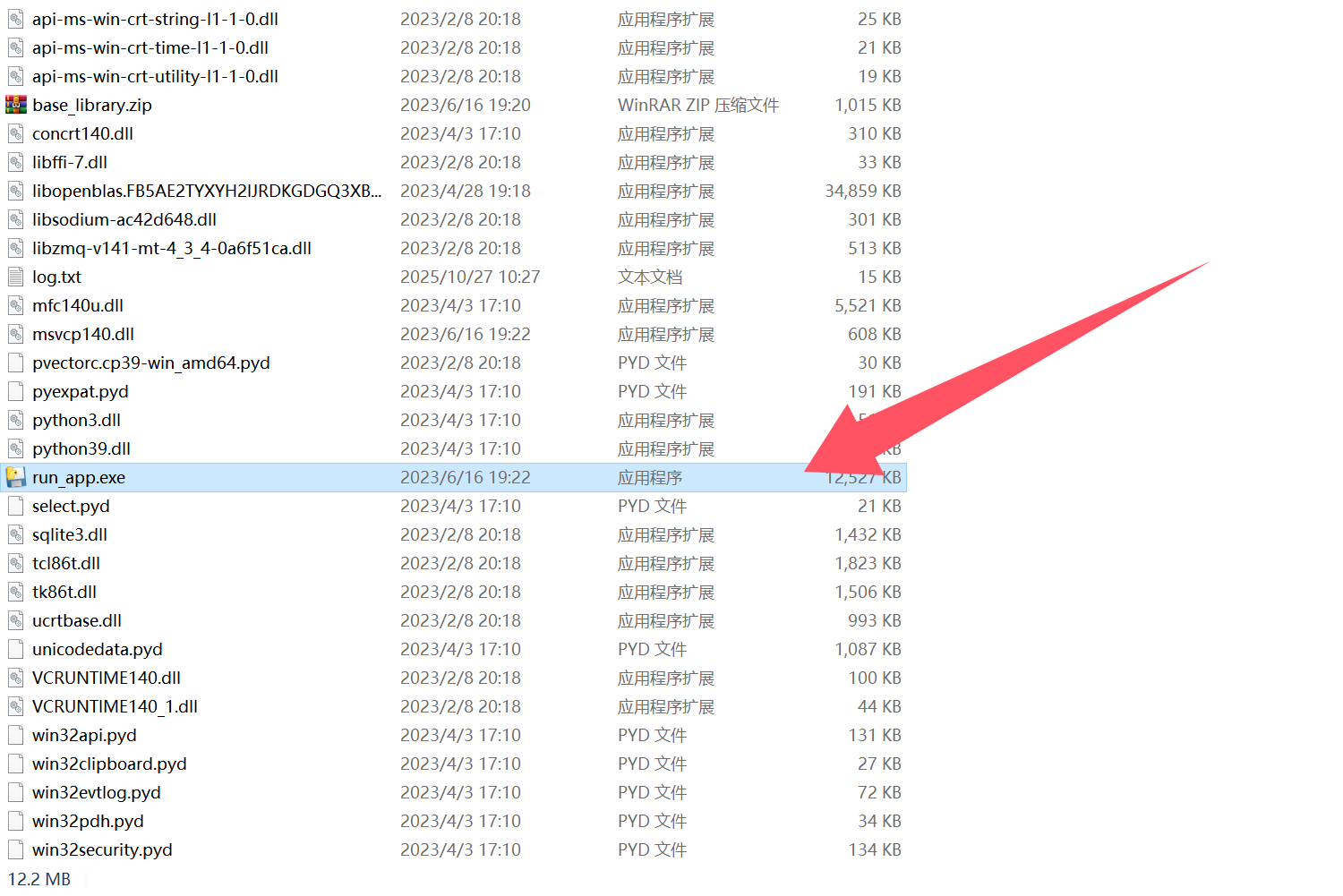Image resolution: width=1343 pixels, height=896 pixels.
Task: Click the python39.dll file icon
Action: pyautogui.click(x=16, y=448)
